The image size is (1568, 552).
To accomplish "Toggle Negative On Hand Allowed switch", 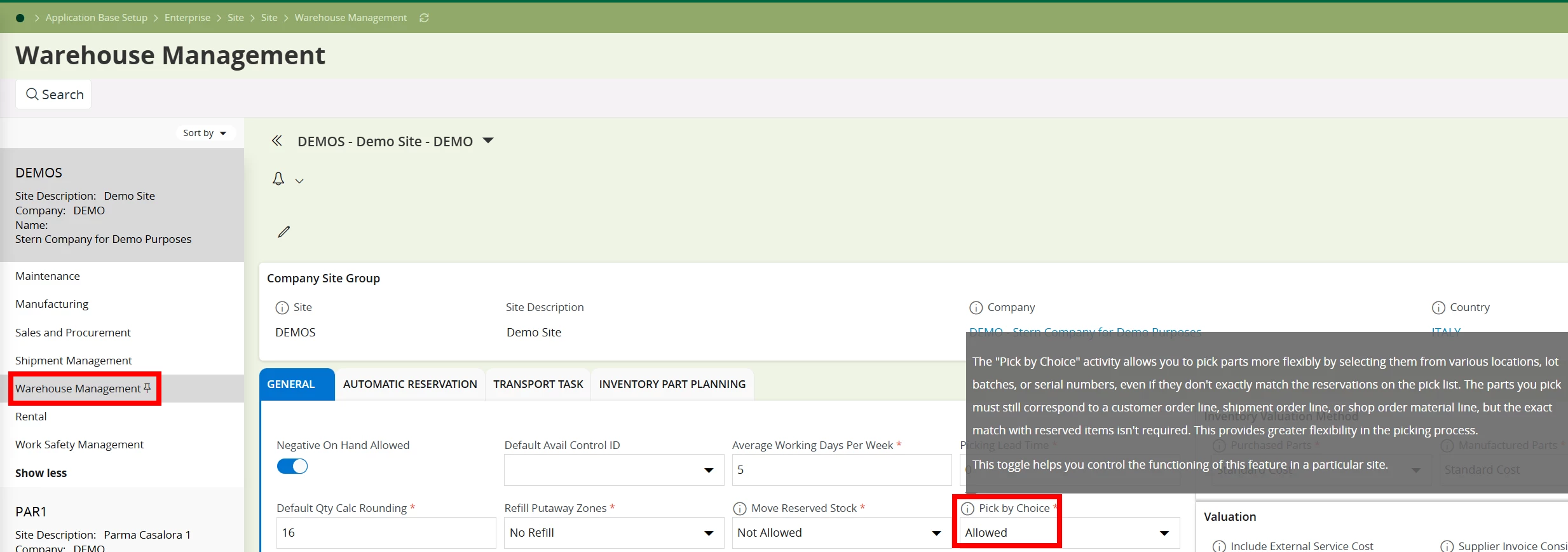I will tap(292, 466).
